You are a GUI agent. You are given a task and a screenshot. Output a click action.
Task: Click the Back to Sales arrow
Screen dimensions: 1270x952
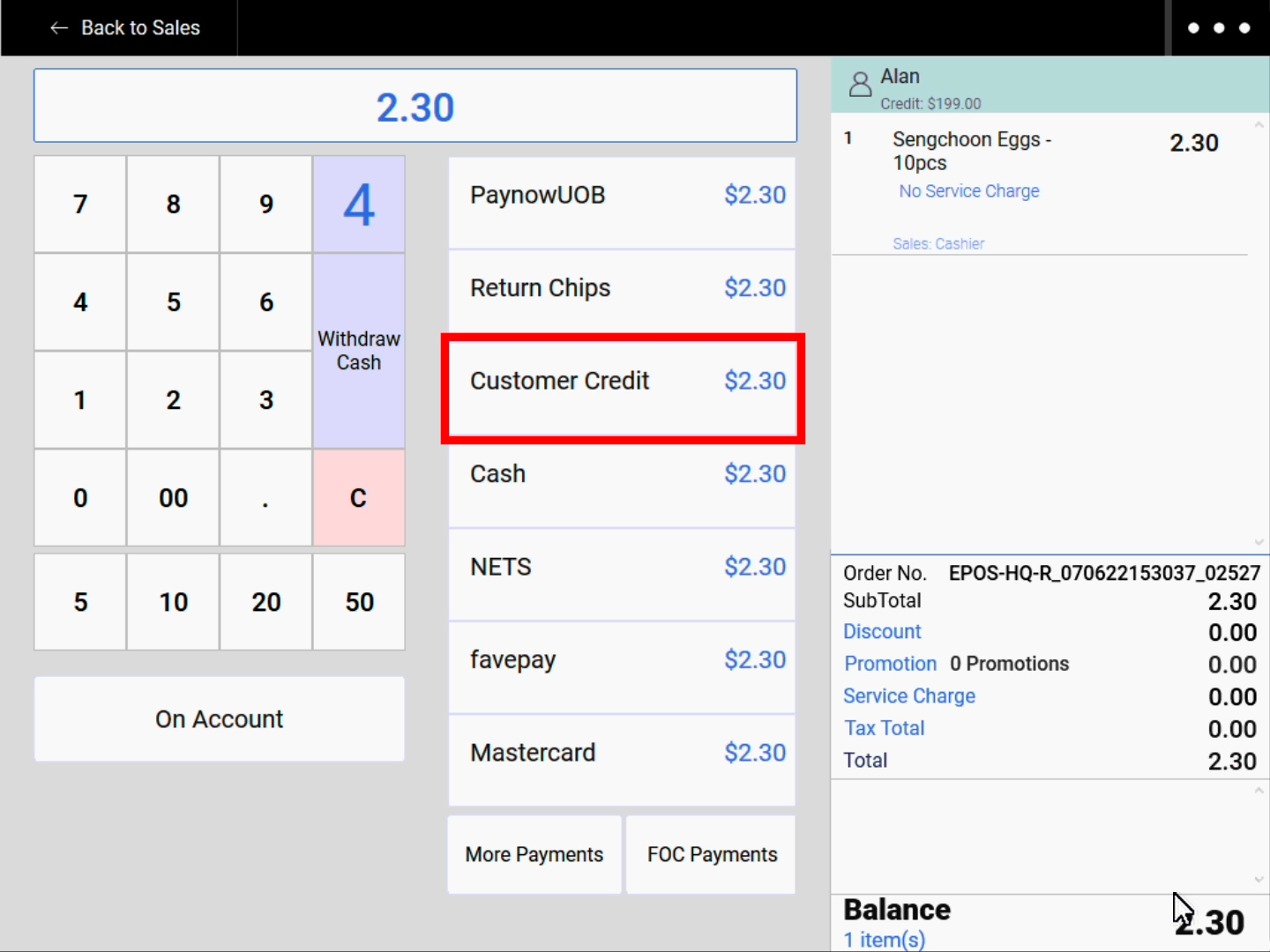(x=59, y=28)
